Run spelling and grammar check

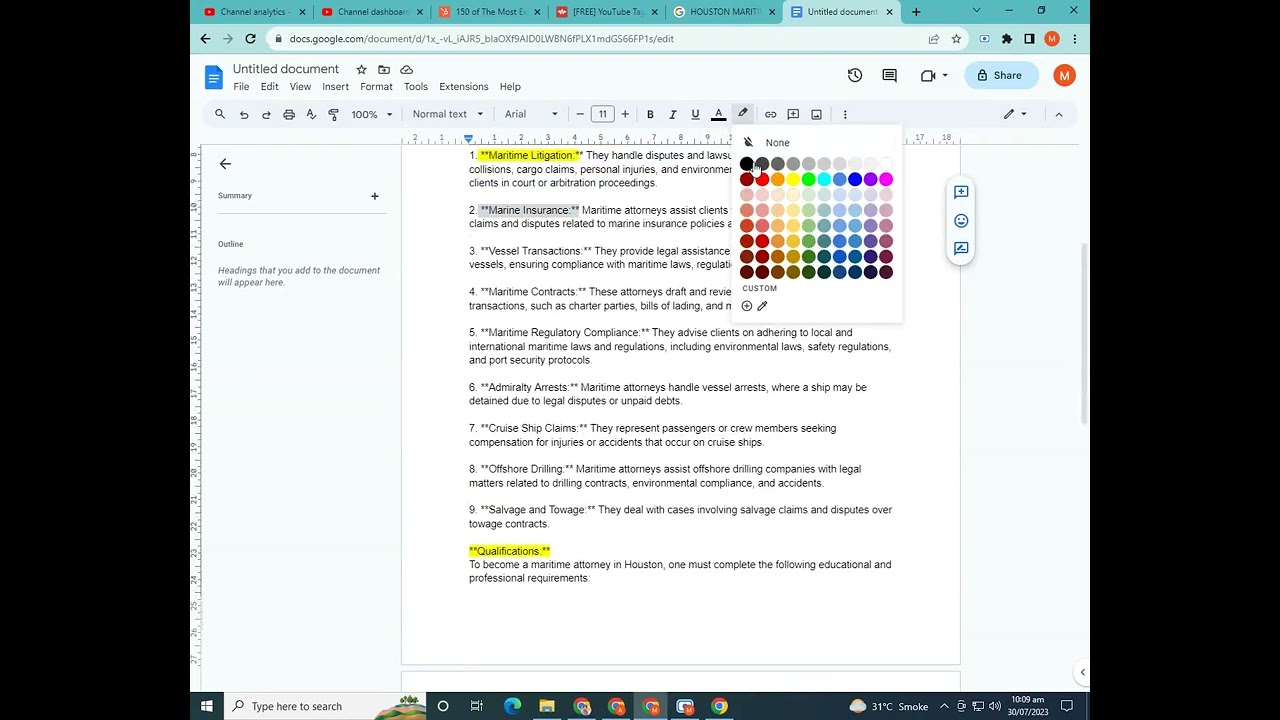pos(311,114)
